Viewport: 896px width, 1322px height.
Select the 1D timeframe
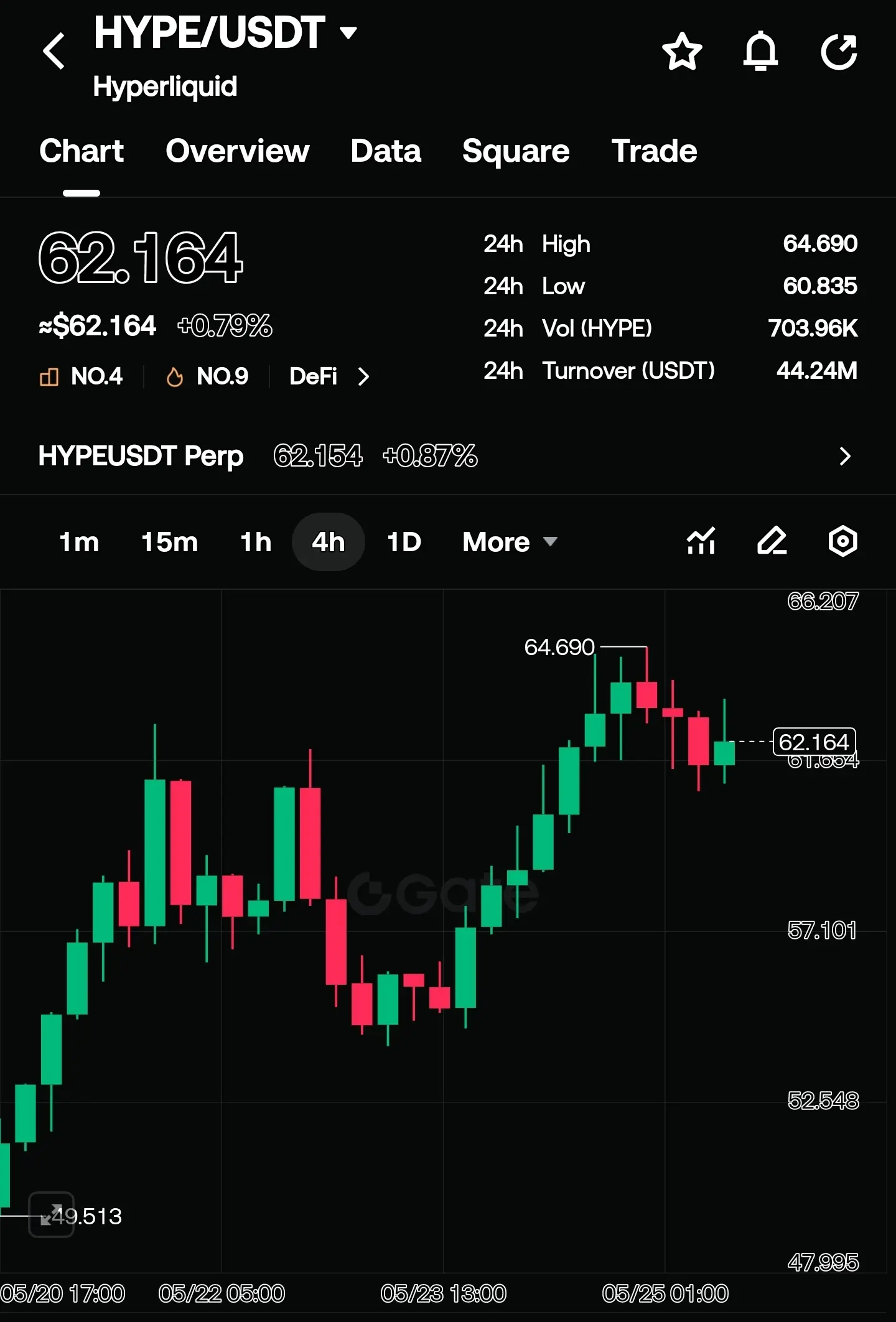click(404, 542)
